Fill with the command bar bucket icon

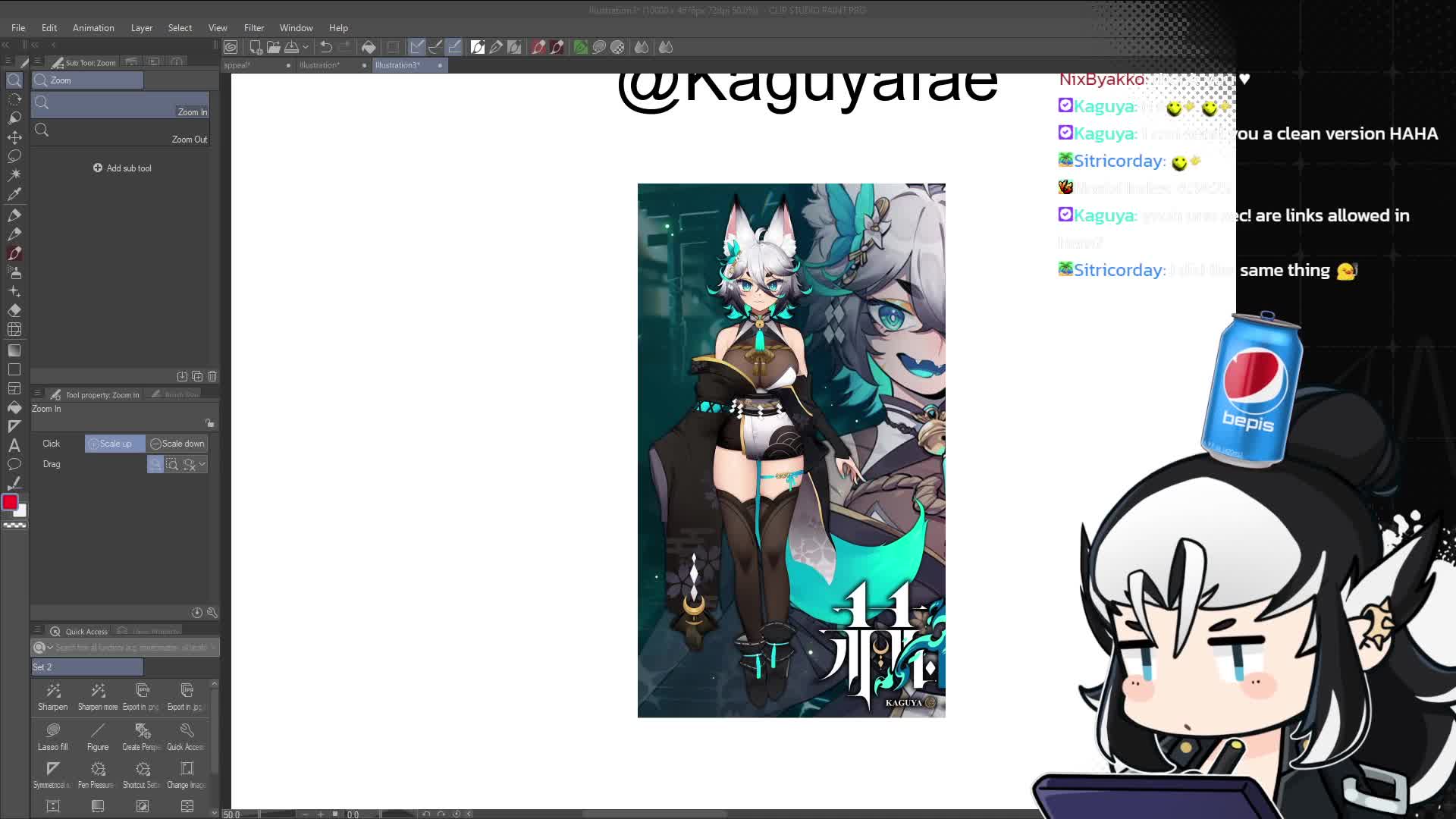pyautogui.click(x=369, y=47)
